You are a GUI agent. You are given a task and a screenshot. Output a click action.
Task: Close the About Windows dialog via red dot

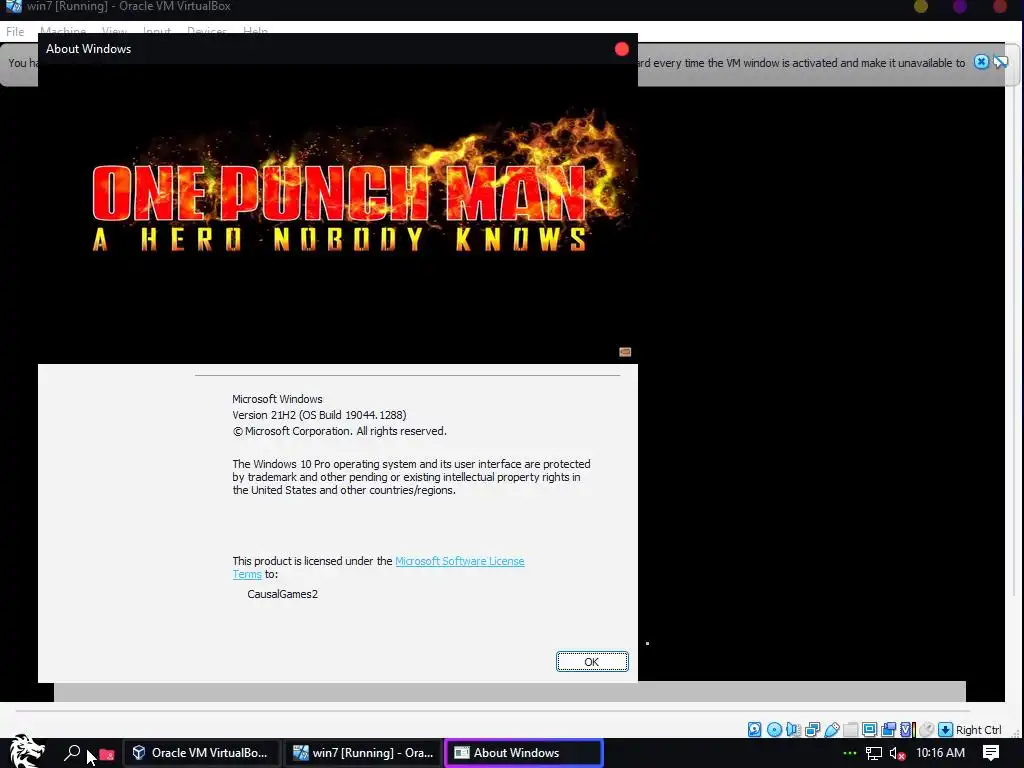pos(622,49)
